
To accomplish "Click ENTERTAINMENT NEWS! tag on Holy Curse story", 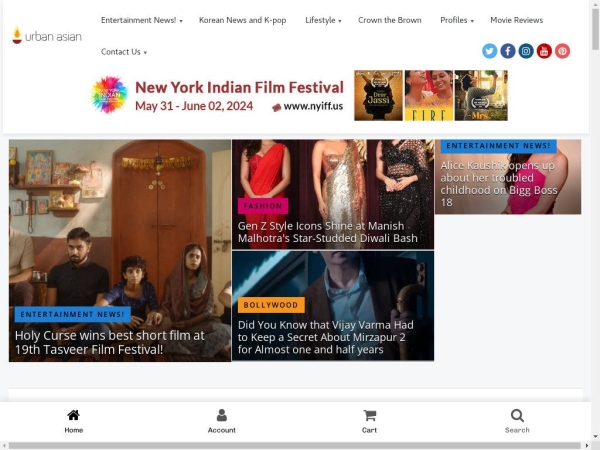I will (x=72, y=314).
